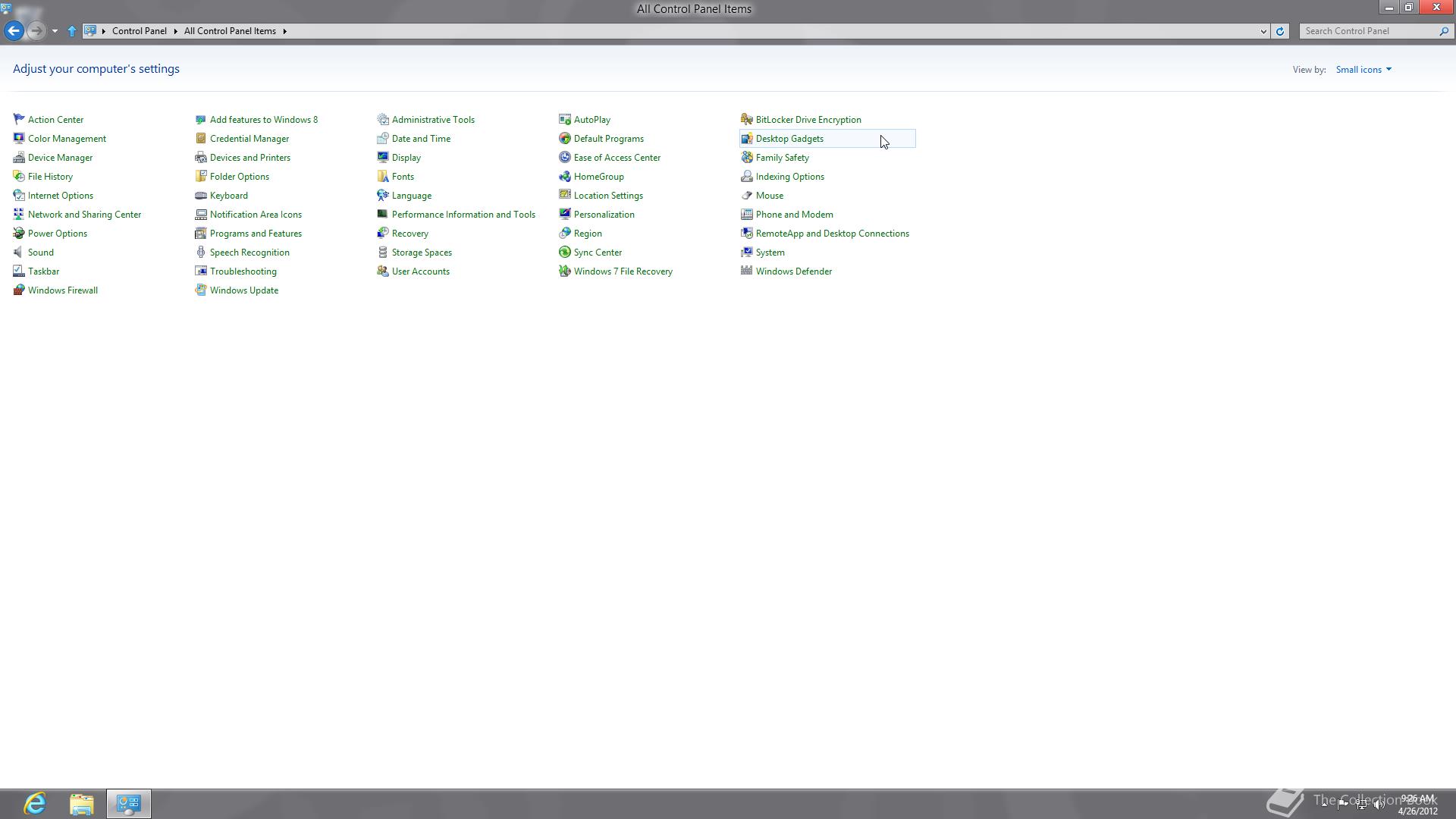Click the Windows Update icon
Image resolution: width=1456 pixels, height=819 pixels.
201,290
